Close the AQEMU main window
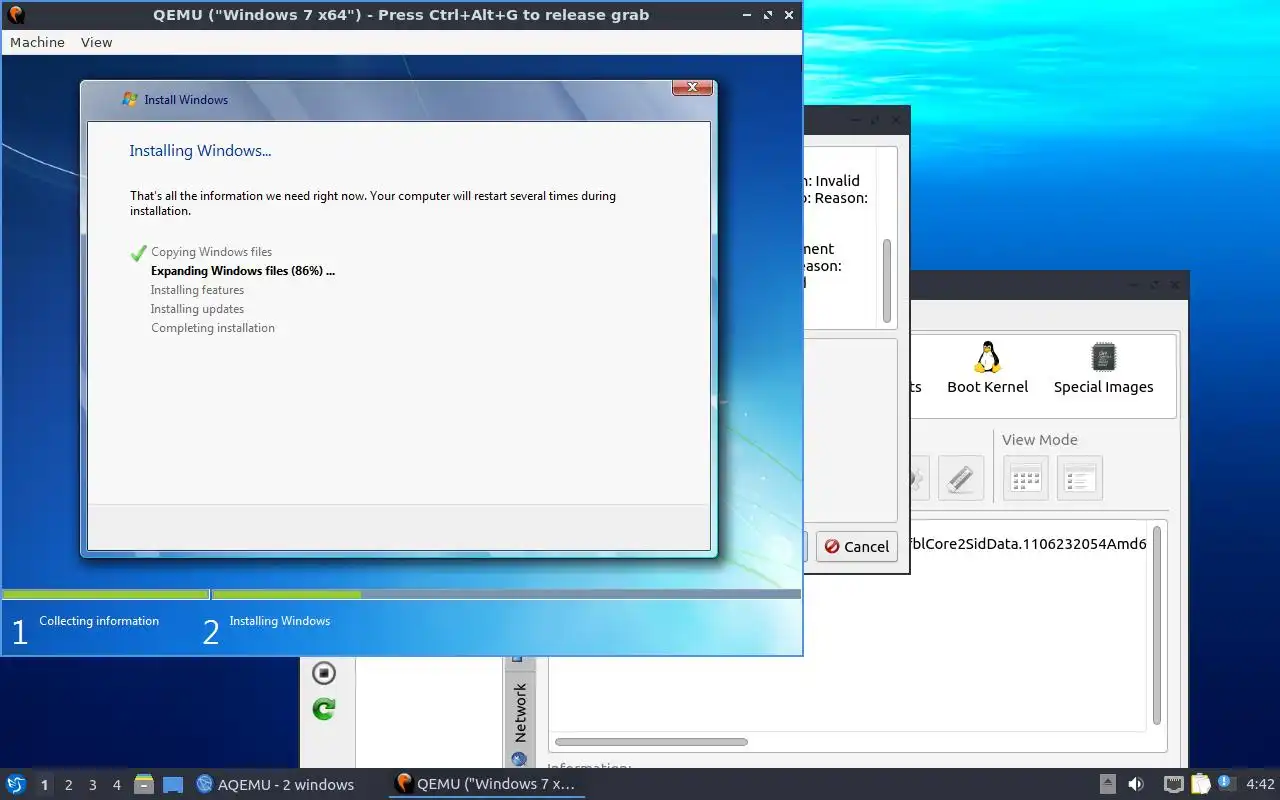 click(x=1175, y=285)
